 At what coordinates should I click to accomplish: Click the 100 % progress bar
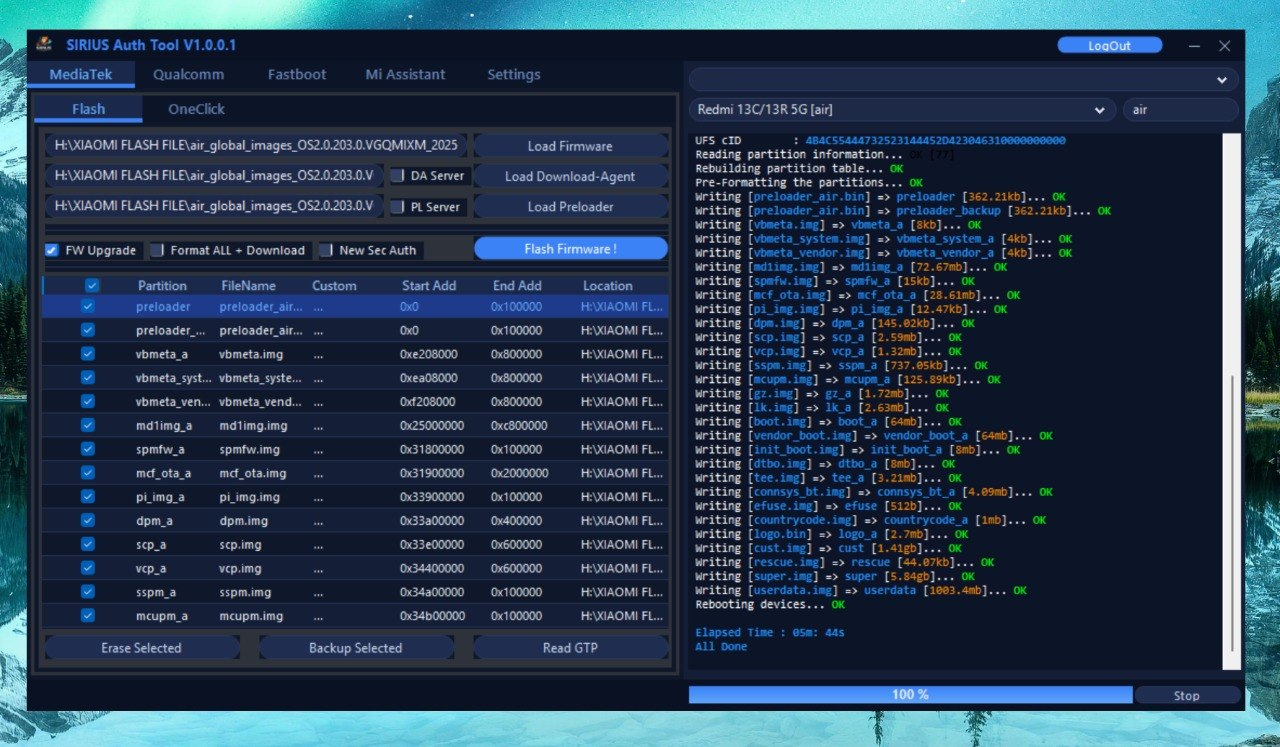point(910,695)
